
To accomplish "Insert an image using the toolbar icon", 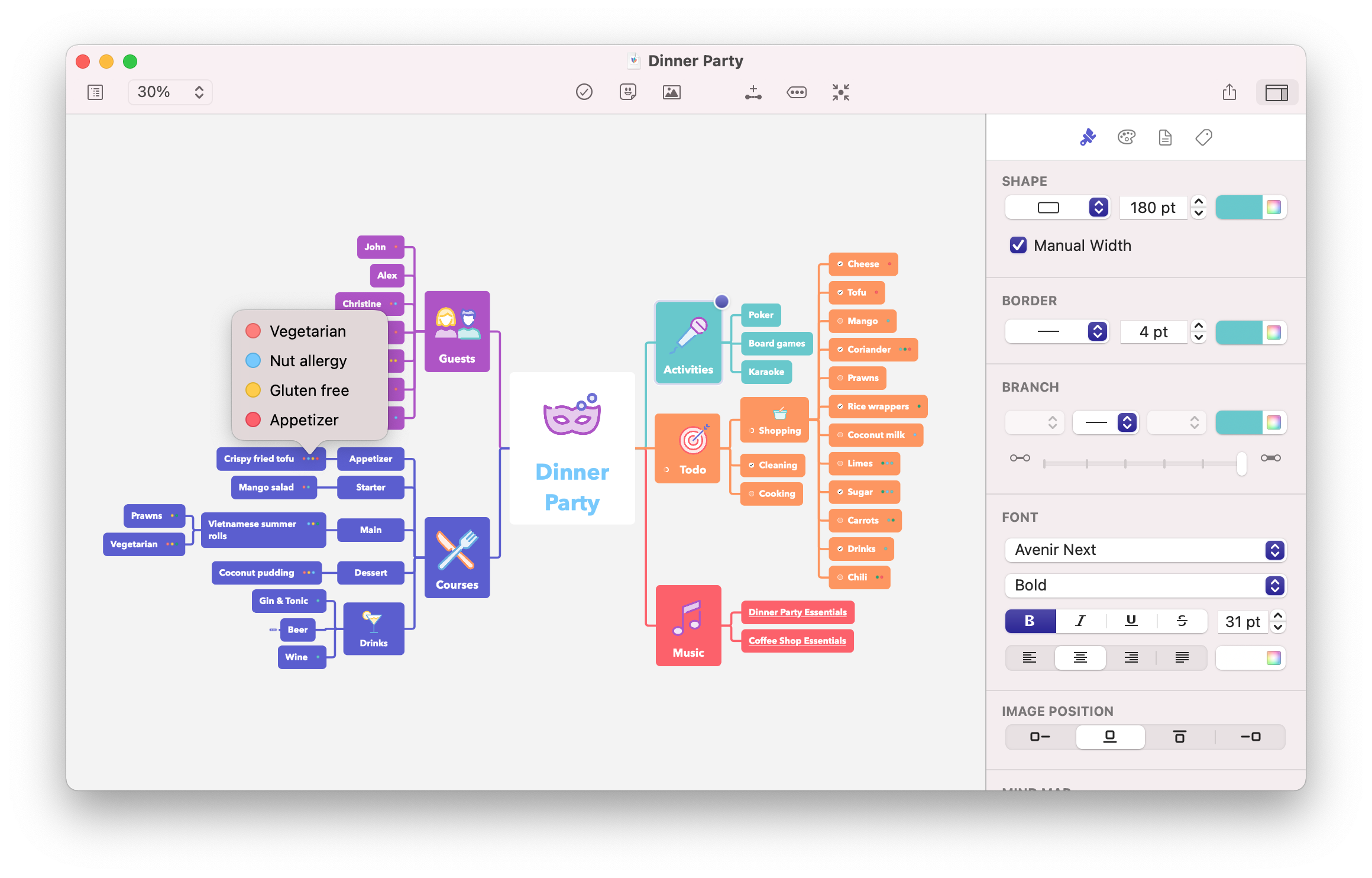I will tap(672, 92).
